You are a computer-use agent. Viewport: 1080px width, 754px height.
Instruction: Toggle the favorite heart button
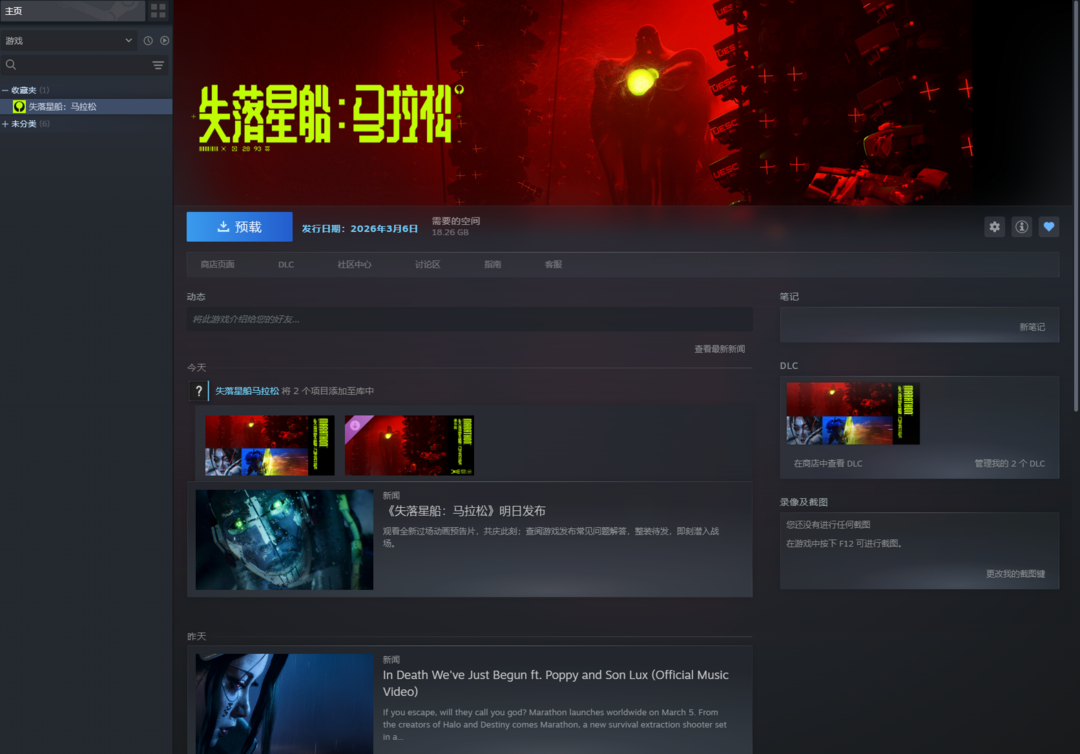click(x=1048, y=227)
